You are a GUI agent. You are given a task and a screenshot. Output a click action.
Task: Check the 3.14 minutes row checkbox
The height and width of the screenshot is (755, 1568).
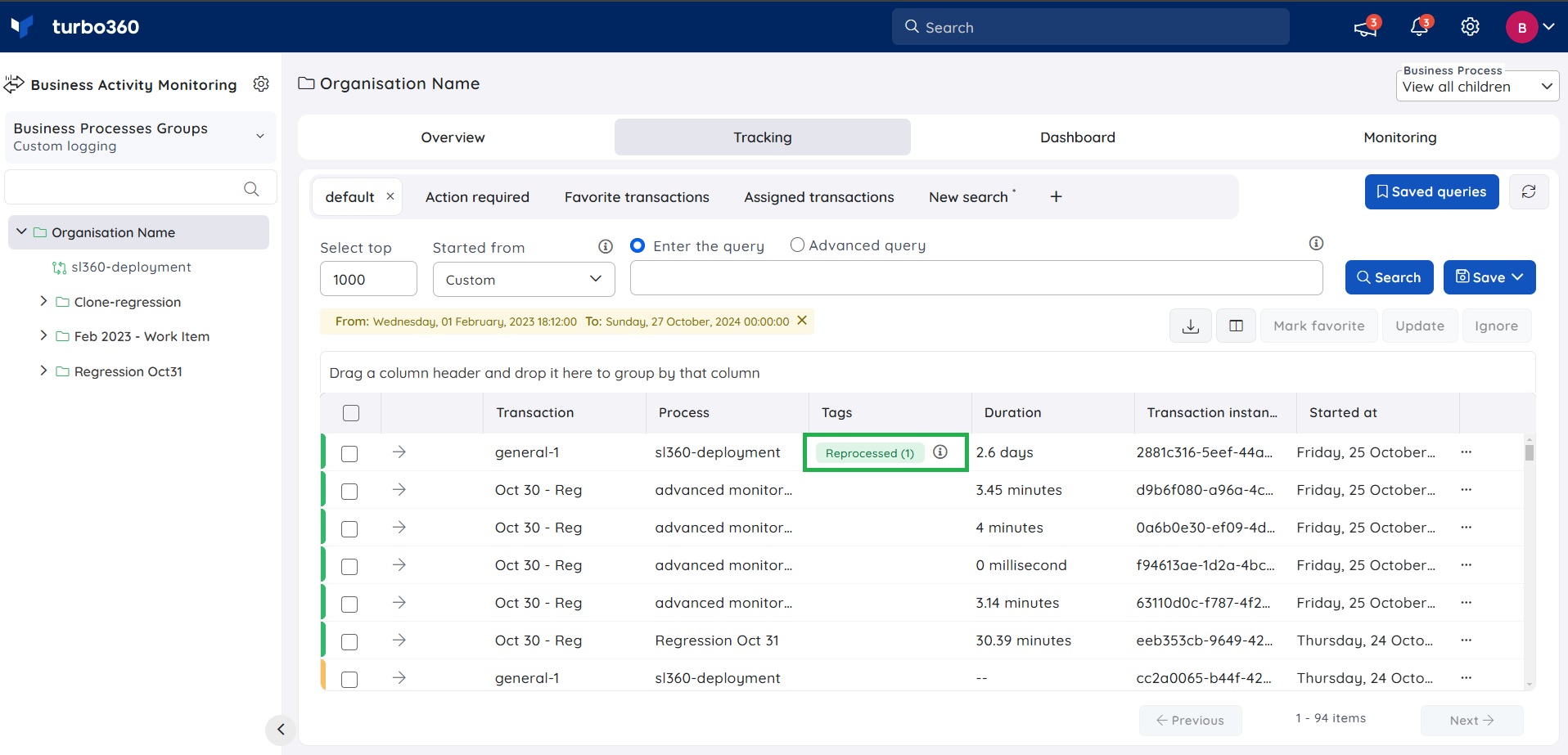tap(349, 604)
